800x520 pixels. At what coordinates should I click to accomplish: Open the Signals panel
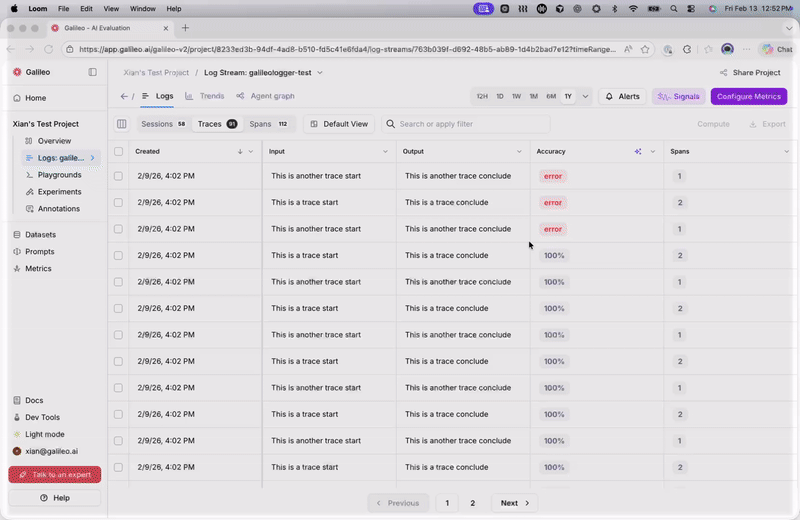[678, 96]
